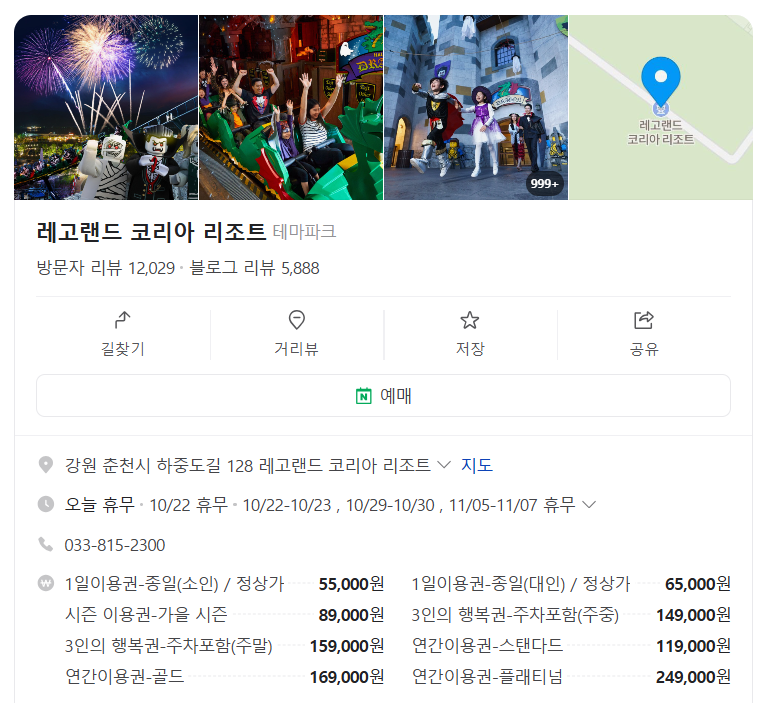This screenshot has width=773, height=703.
Task: Click the gray address location pin icon
Action: coord(46,465)
